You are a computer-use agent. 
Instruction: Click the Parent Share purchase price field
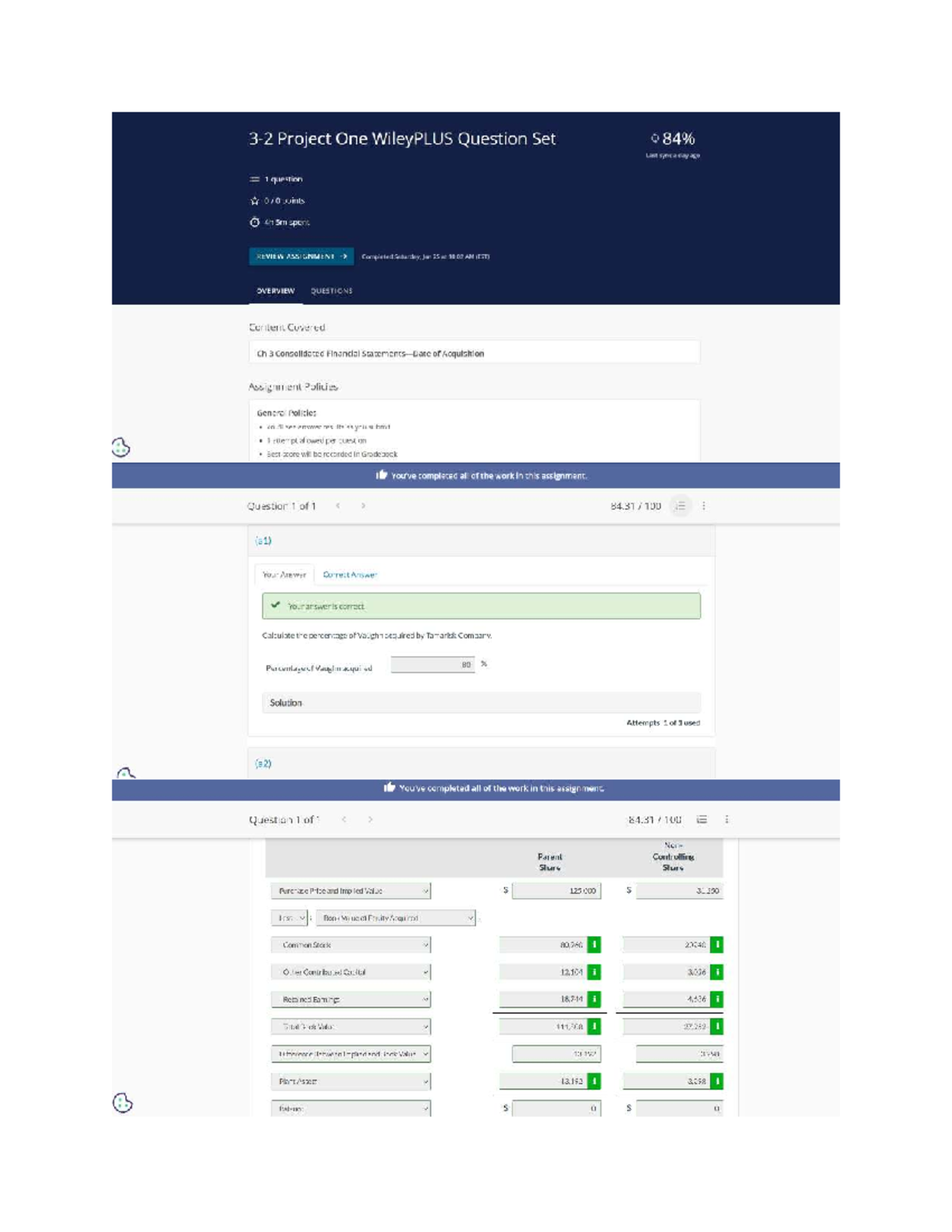click(556, 891)
